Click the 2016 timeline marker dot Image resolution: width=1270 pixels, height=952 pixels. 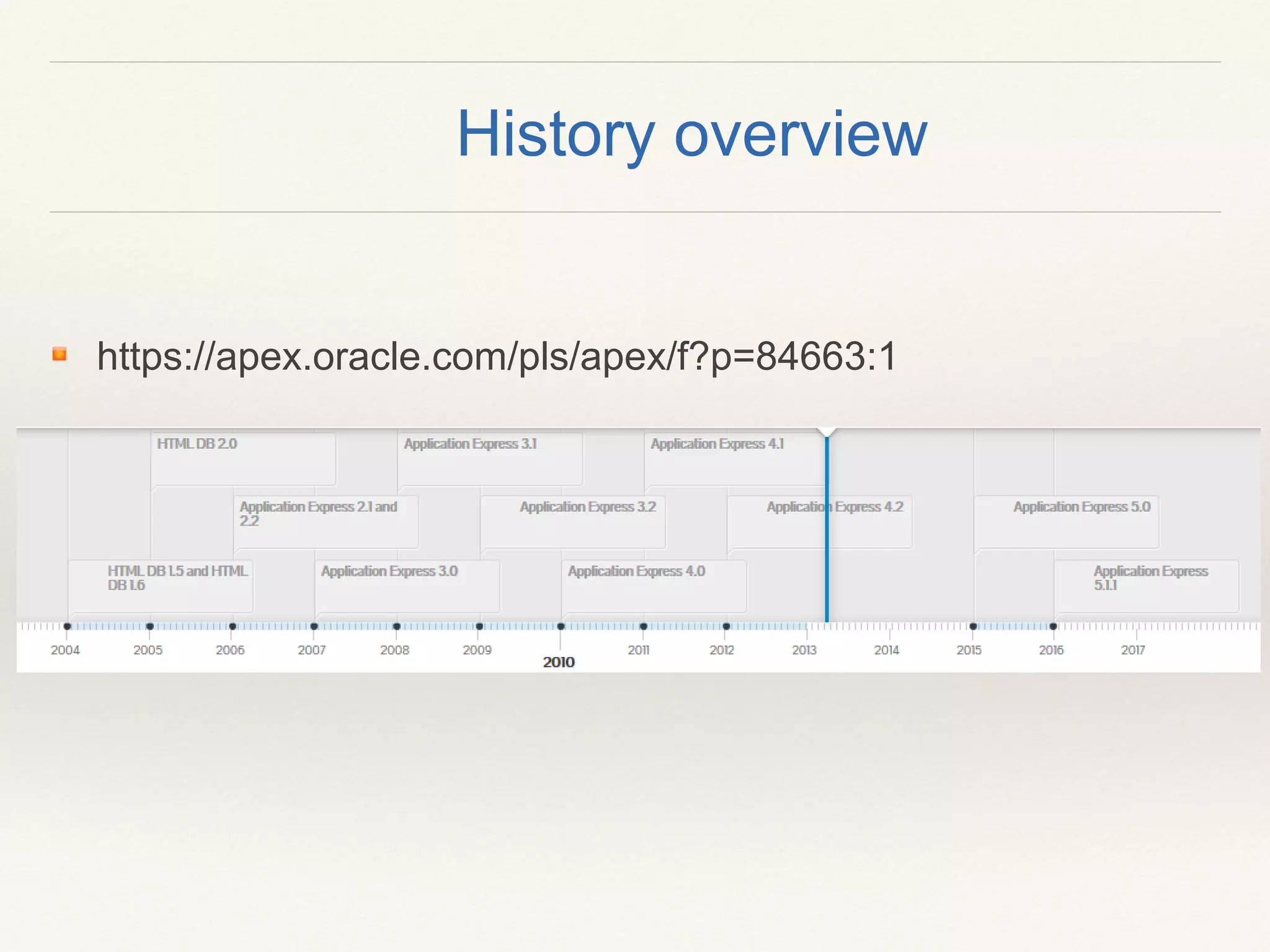pyautogui.click(x=1053, y=627)
